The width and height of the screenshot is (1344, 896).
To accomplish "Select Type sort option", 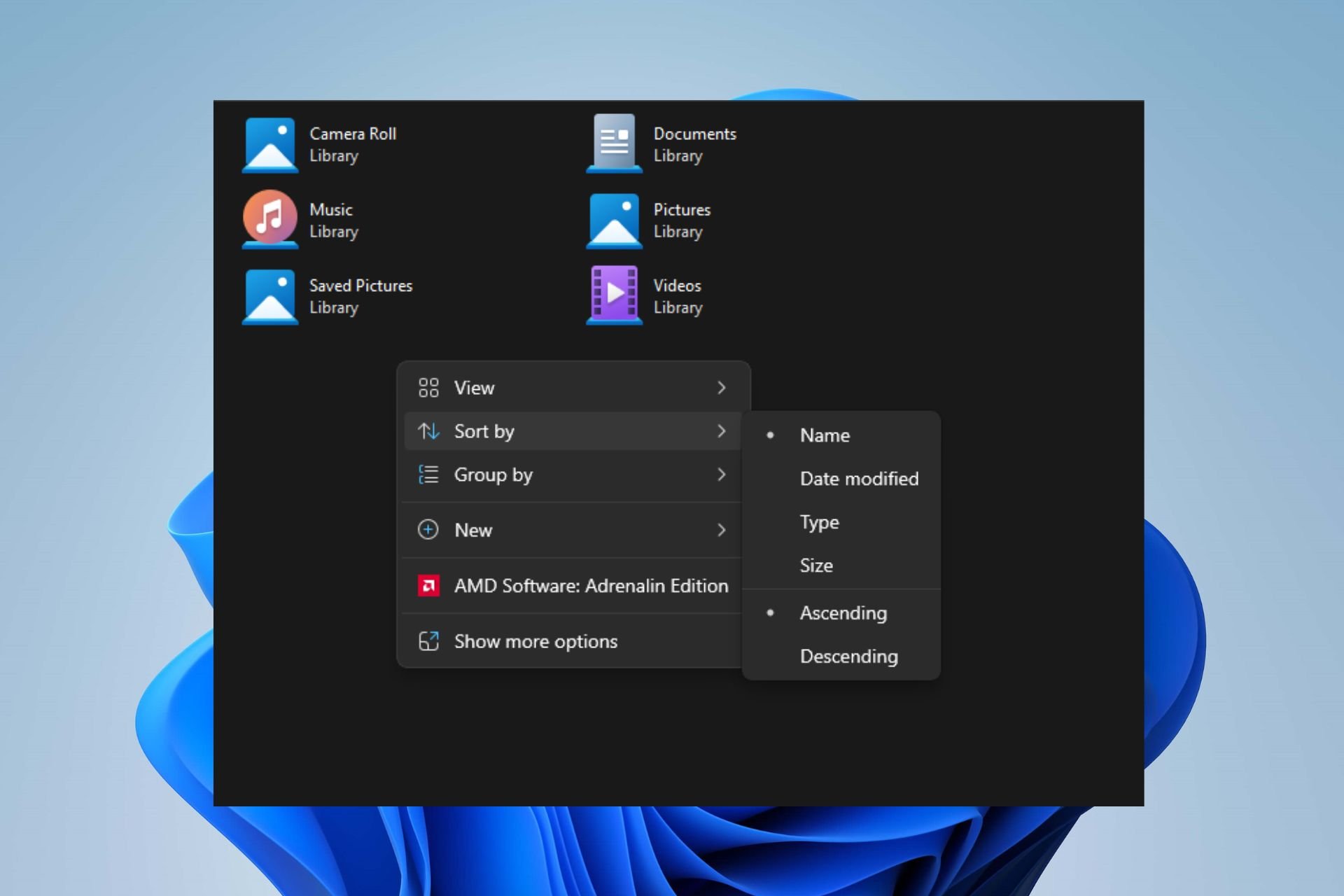I will pyautogui.click(x=820, y=521).
